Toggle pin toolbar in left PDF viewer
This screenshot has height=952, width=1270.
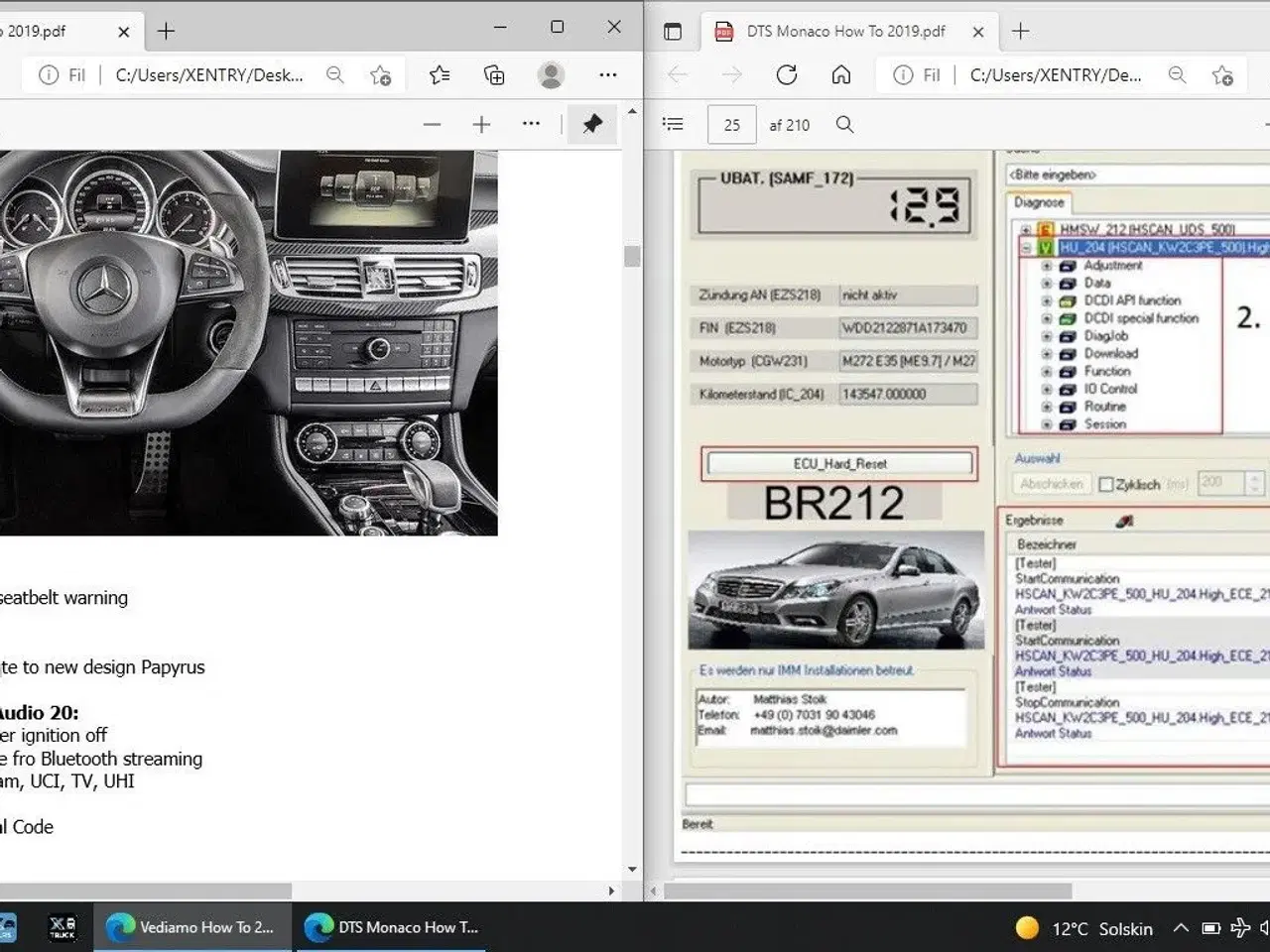[592, 124]
